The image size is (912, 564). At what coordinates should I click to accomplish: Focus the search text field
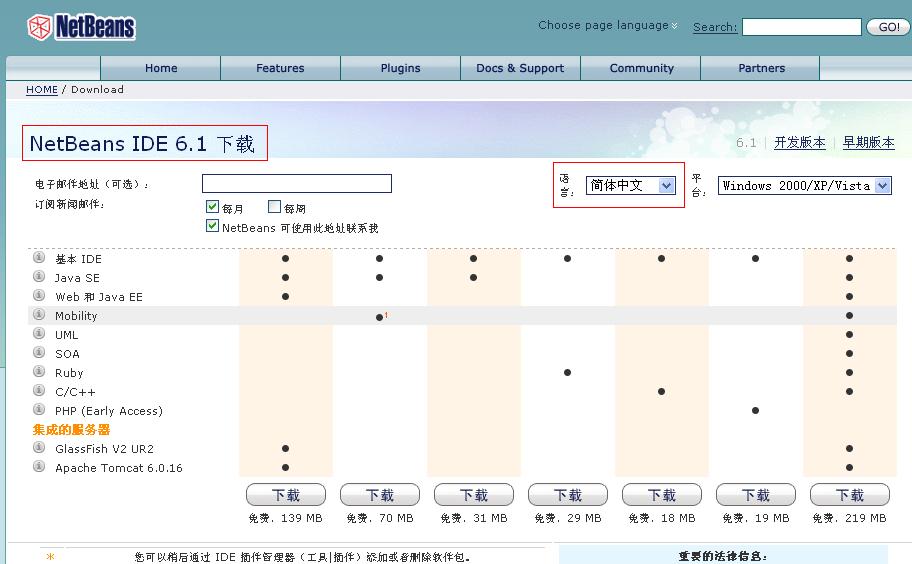(x=801, y=27)
